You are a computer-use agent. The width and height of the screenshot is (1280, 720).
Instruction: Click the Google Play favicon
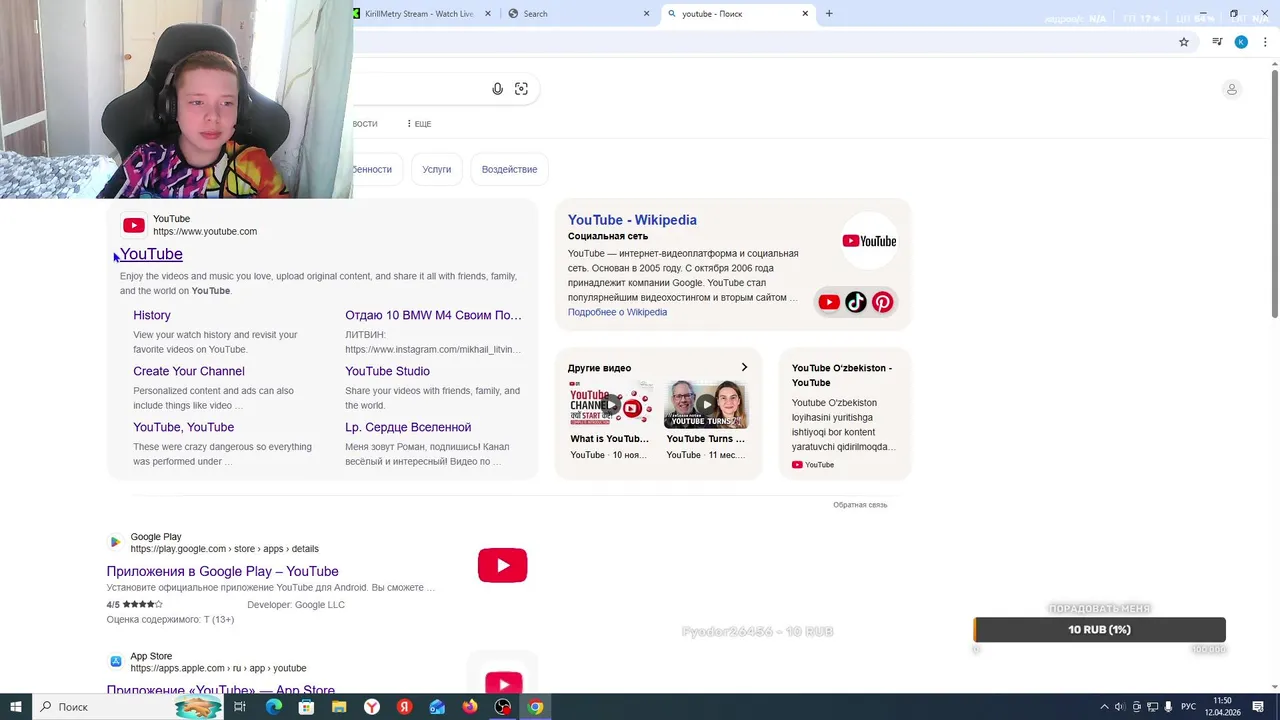116,542
